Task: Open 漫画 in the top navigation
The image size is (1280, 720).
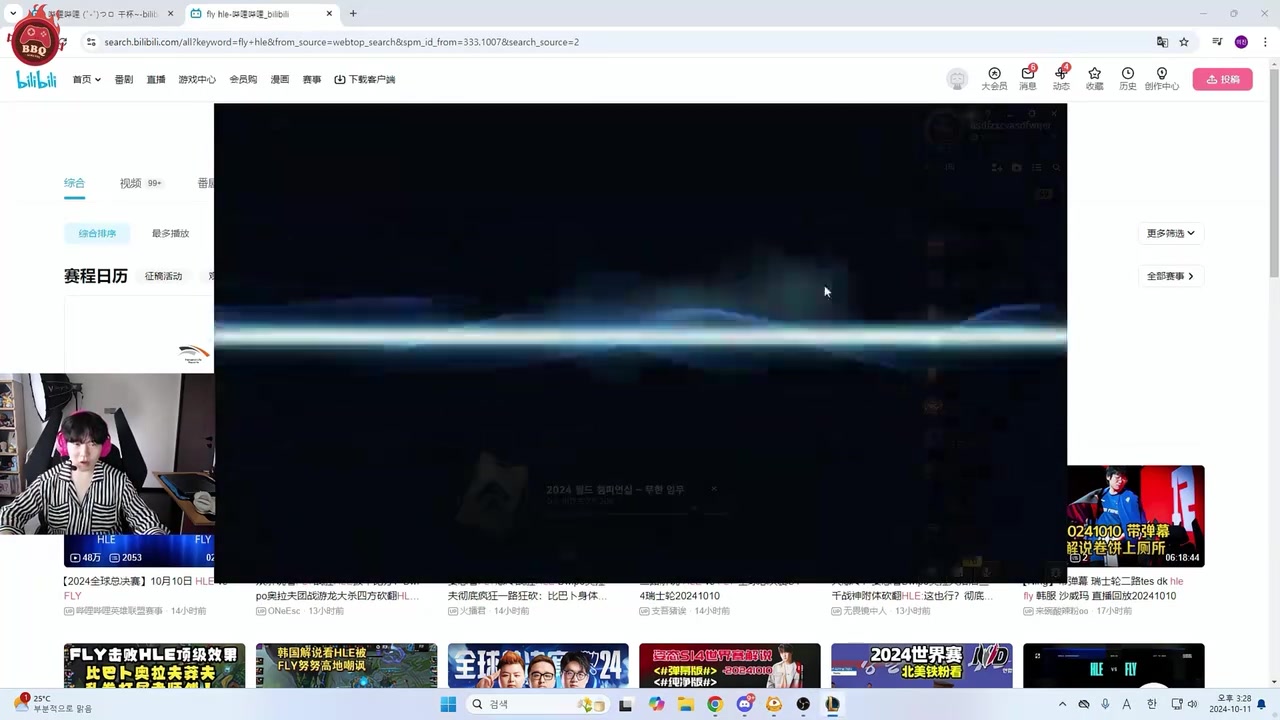Action: coord(280,79)
